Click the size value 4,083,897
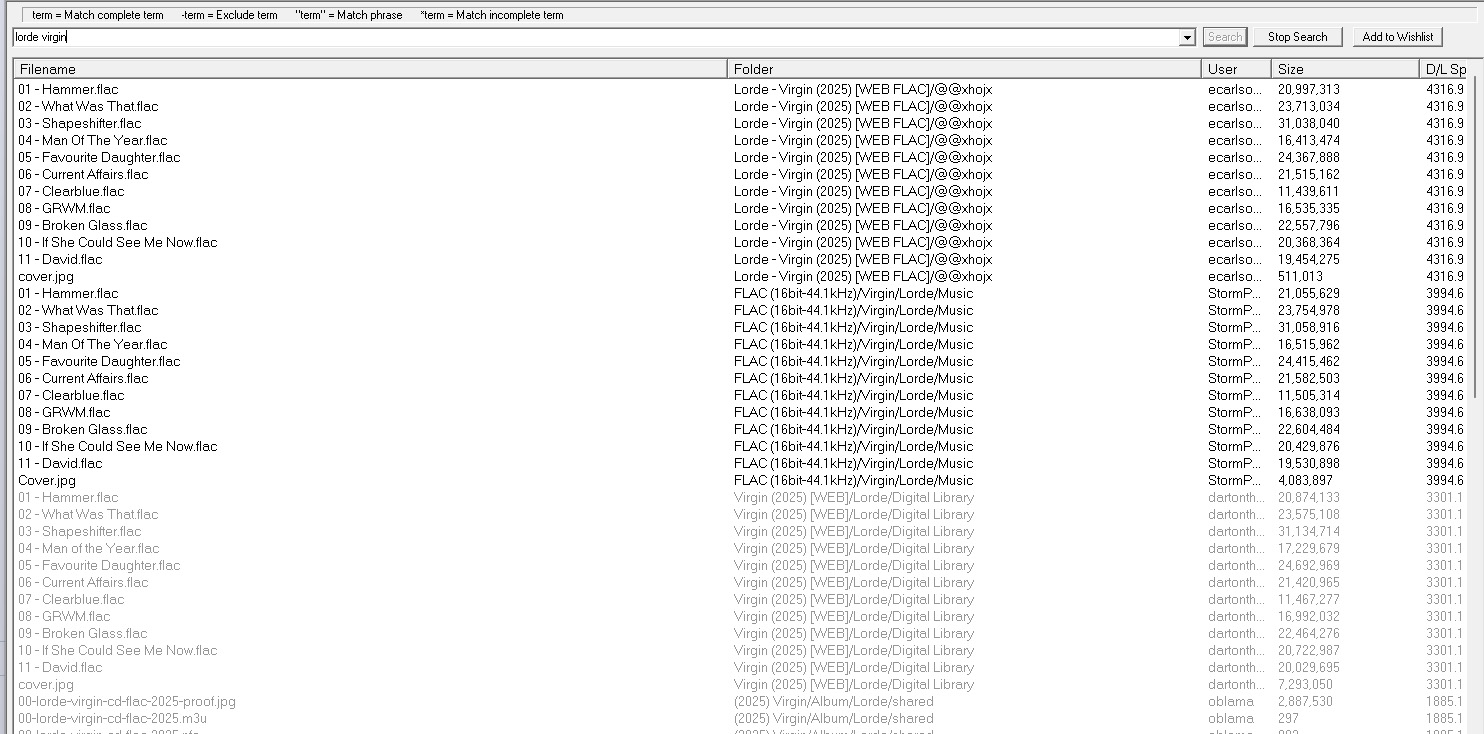Image resolution: width=1484 pixels, height=734 pixels. (x=1305, y=480)
